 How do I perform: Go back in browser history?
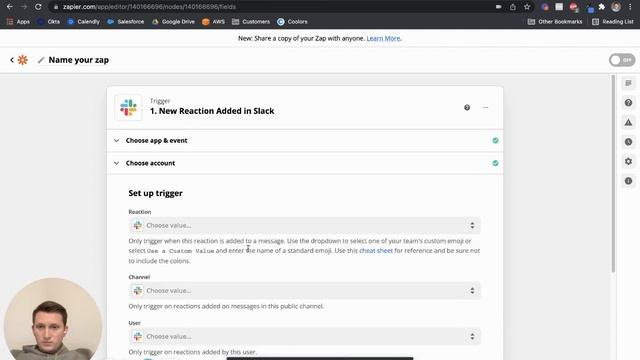[9, 7]
